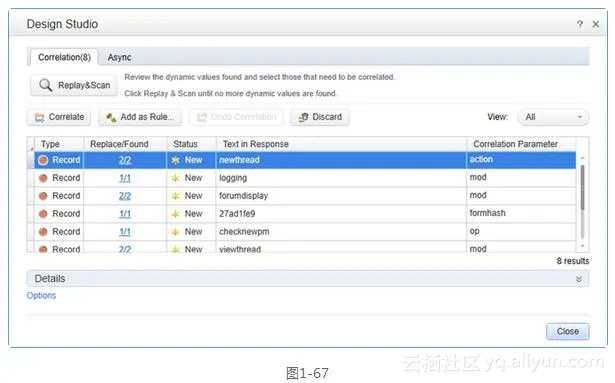Click the Correlate button
Viewport: 615px width, 383px height.
click(59, 117)
